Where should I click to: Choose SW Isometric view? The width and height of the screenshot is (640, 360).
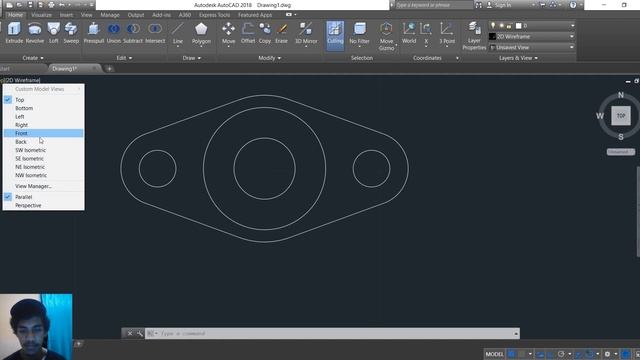point(43,150)
